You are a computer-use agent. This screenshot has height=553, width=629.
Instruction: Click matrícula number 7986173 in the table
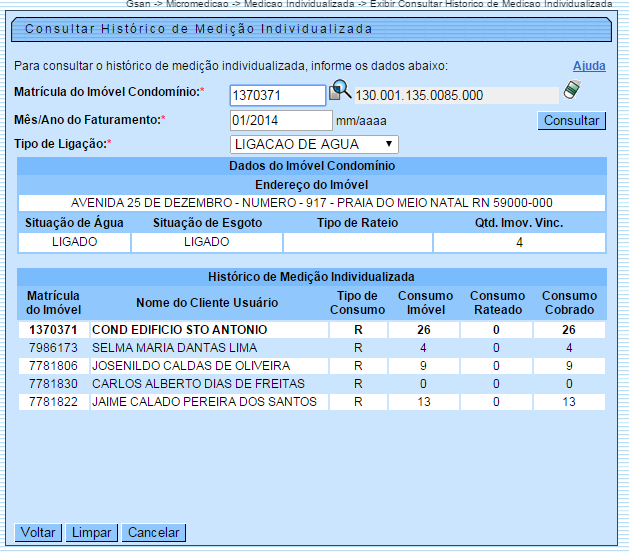tap(53, 347)
